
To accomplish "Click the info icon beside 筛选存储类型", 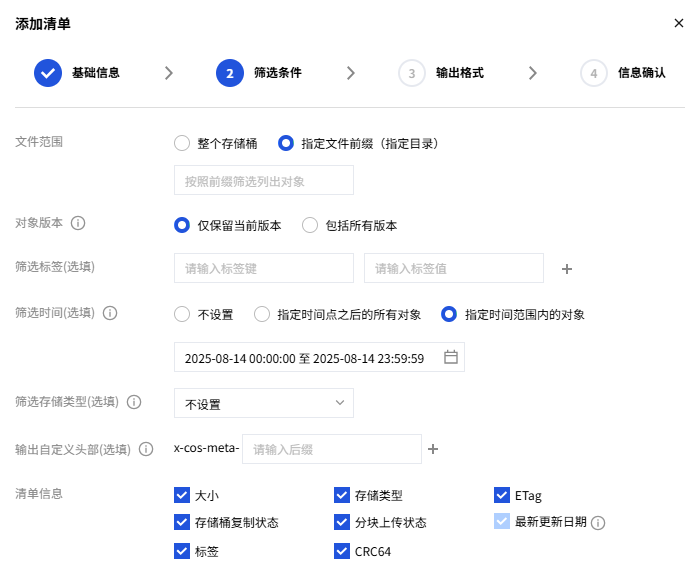I will coord(134,402).
